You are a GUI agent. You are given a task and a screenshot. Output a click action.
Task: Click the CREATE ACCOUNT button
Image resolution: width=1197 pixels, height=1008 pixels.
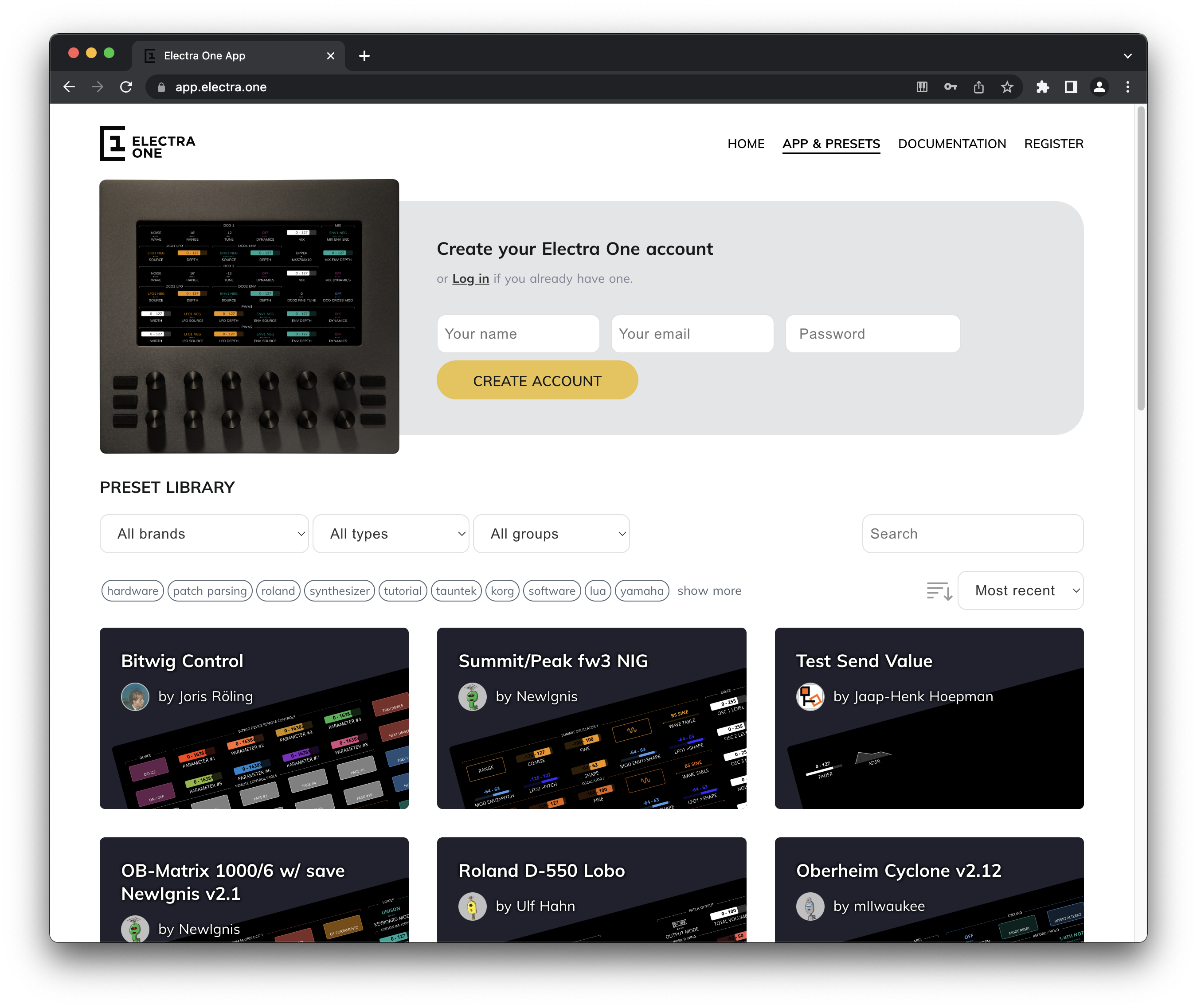click(x=537, y=380)
